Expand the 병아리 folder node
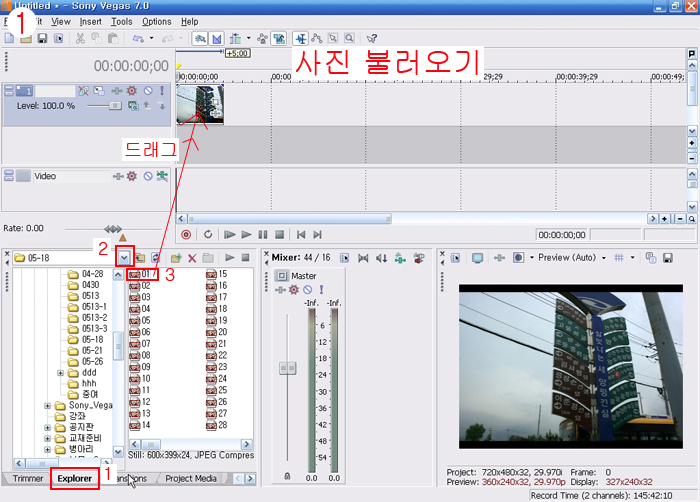 point(47,449)
